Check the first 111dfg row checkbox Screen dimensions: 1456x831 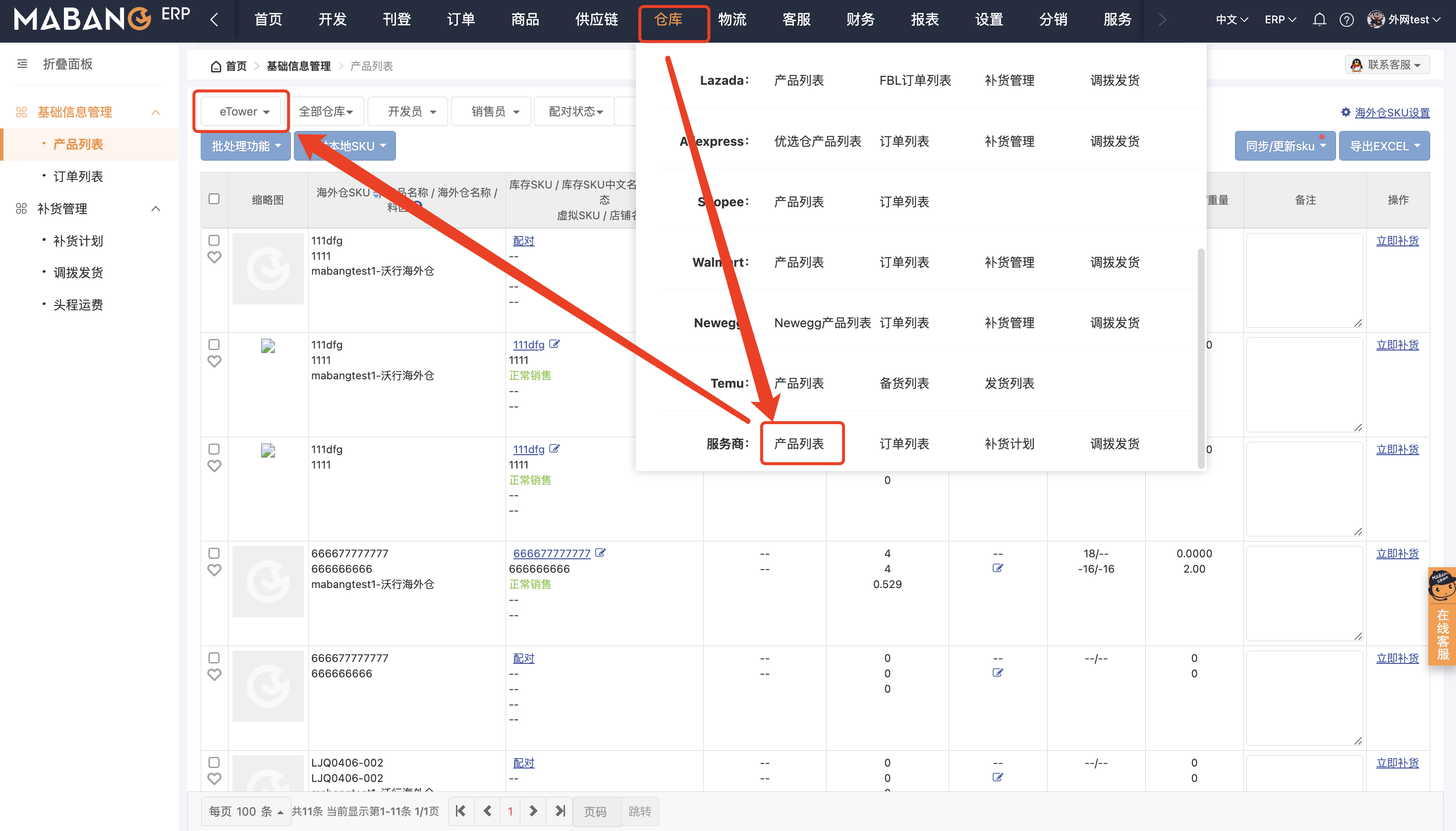coord(214,240)
